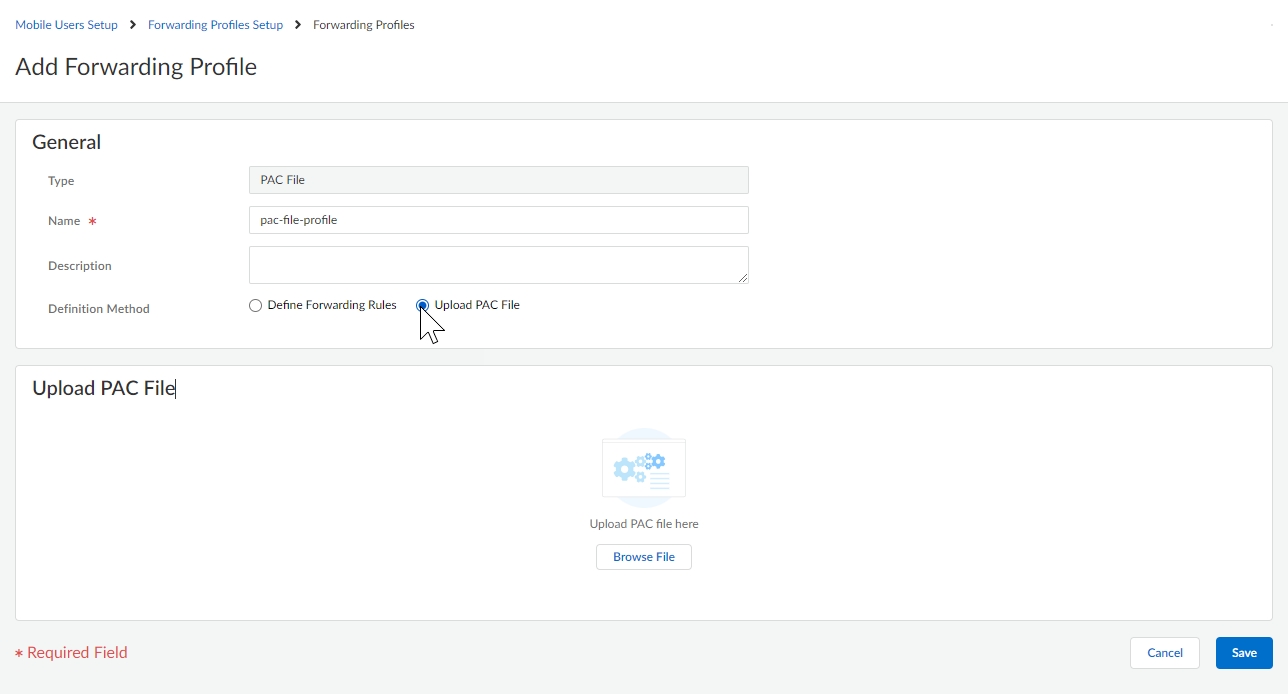Focus the Name input field
Viewport: 1288px width, 694px height.
coord(498,220)
